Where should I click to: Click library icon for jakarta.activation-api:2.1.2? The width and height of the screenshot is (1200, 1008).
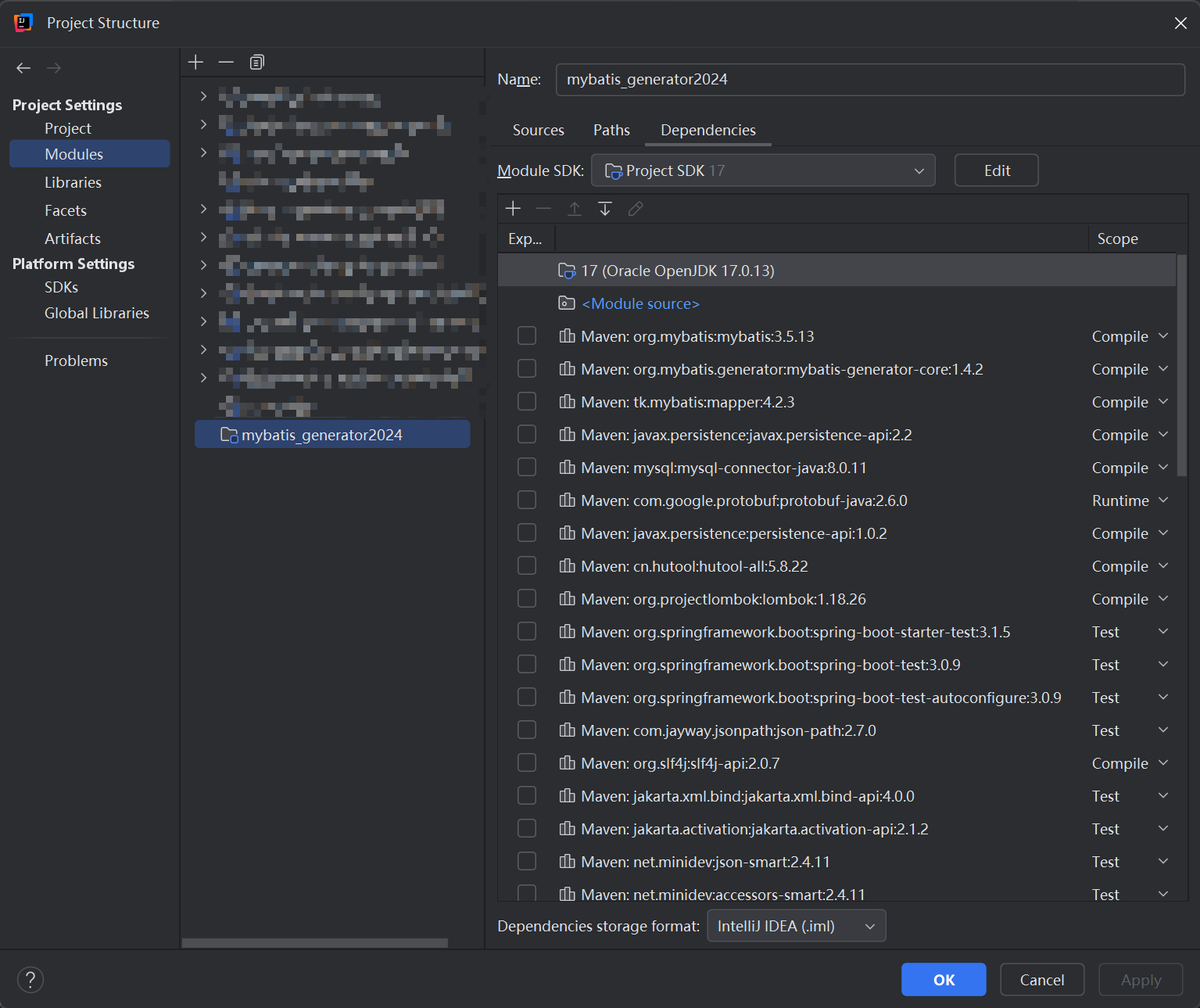click(x=568, y=829)
